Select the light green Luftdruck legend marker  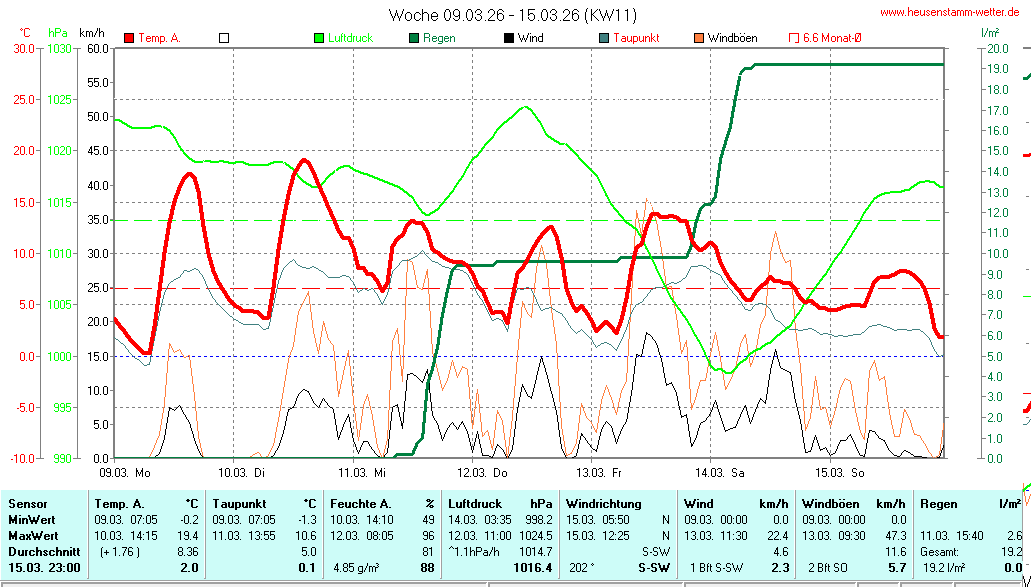(319, 38)
